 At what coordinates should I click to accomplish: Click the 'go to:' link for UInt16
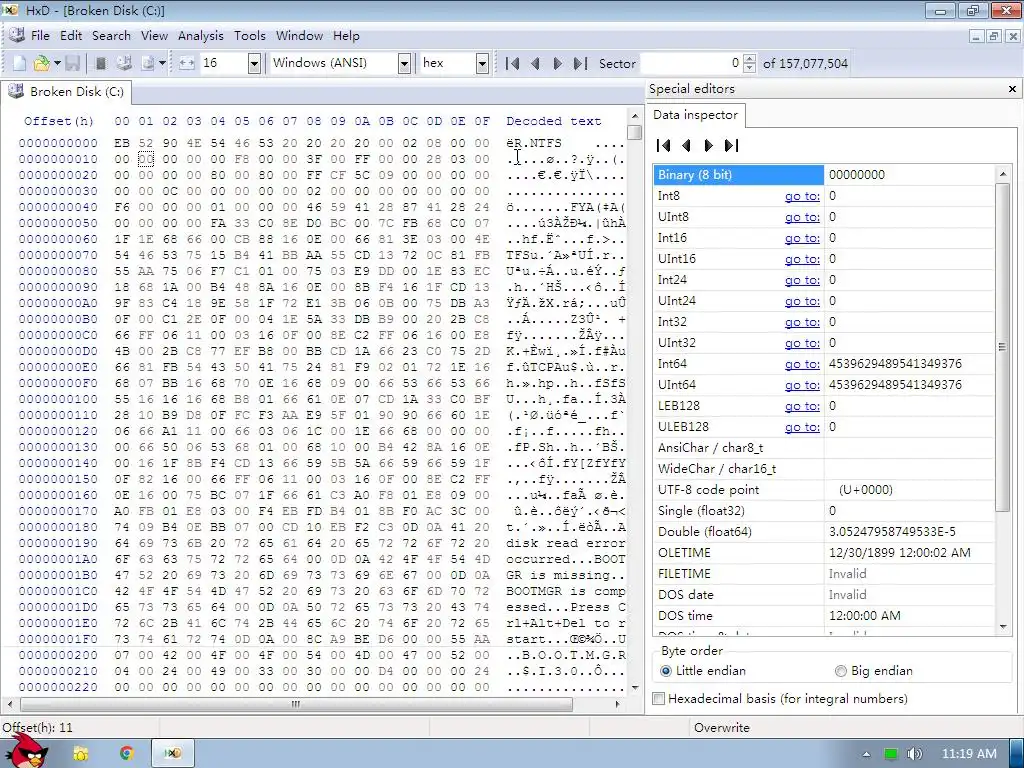click(x=802, y=259)
